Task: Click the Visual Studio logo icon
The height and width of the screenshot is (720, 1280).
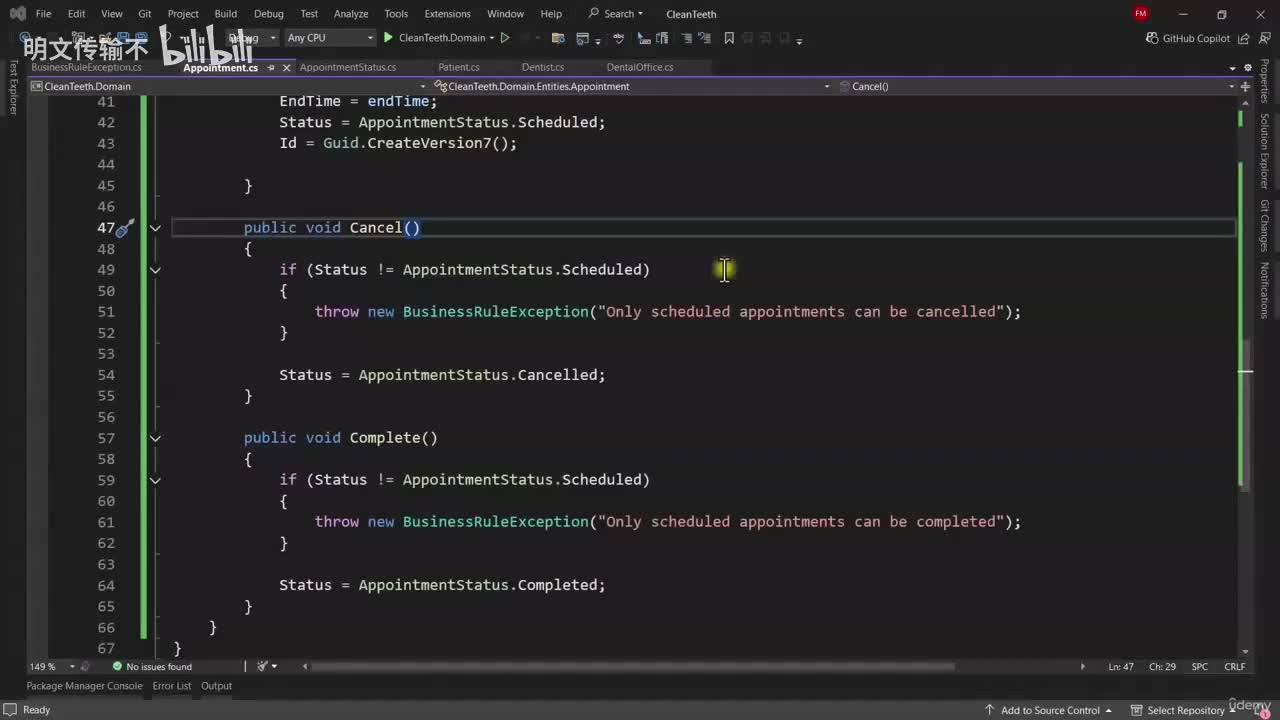Action: pos(17,14)
